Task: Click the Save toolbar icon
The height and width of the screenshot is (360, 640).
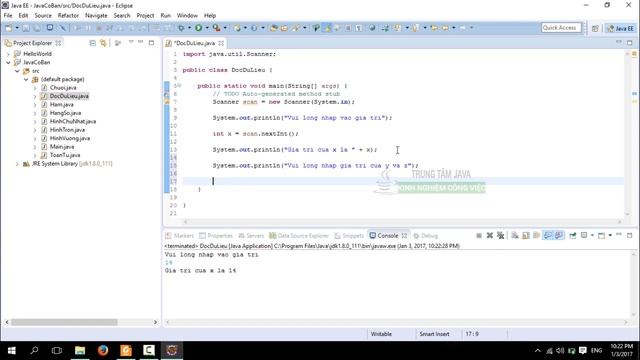Action: click(x=26, y=28)
